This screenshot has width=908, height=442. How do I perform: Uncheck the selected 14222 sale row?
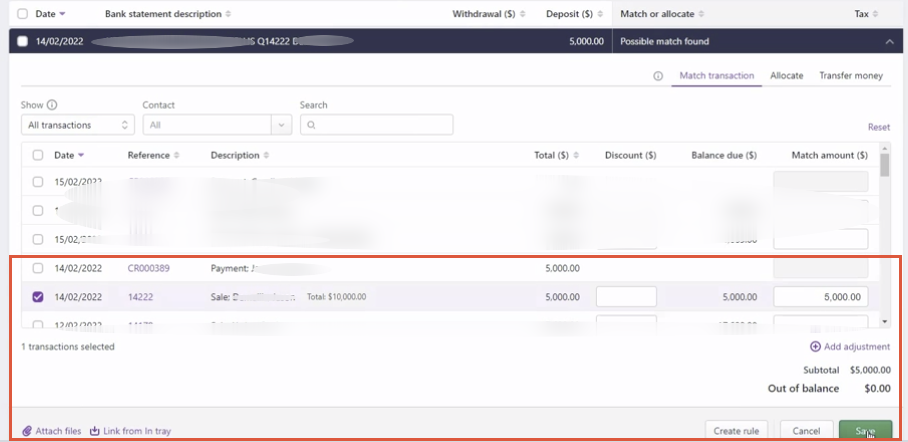[x=38, y=297]
